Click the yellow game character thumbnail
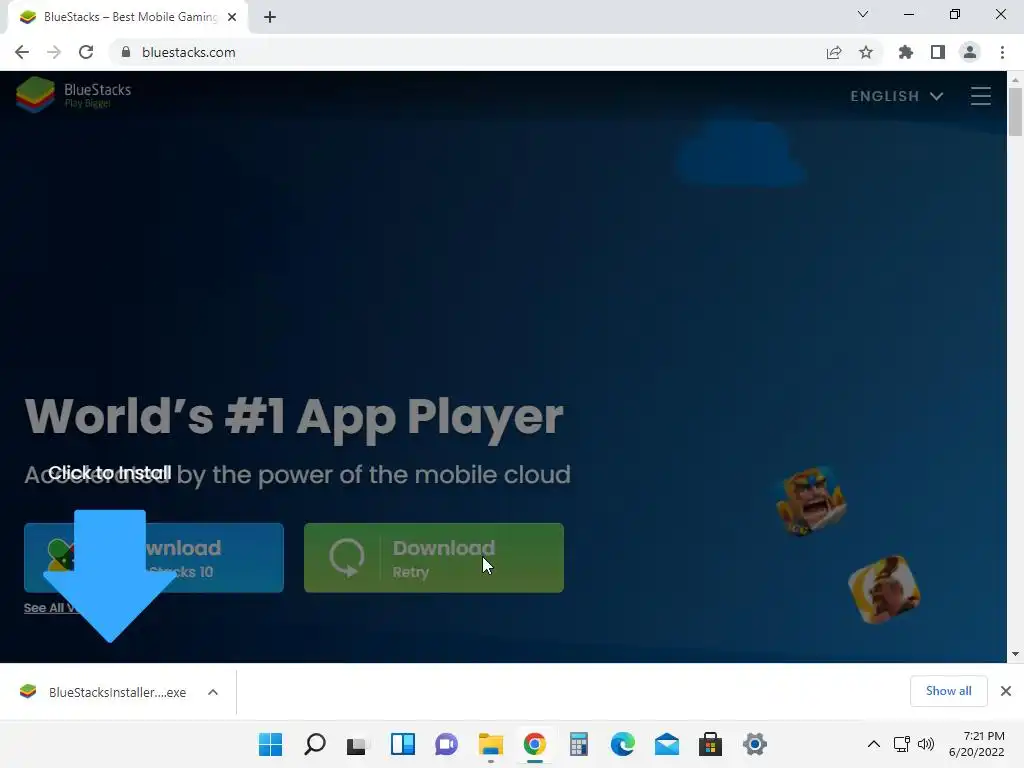 884,589
